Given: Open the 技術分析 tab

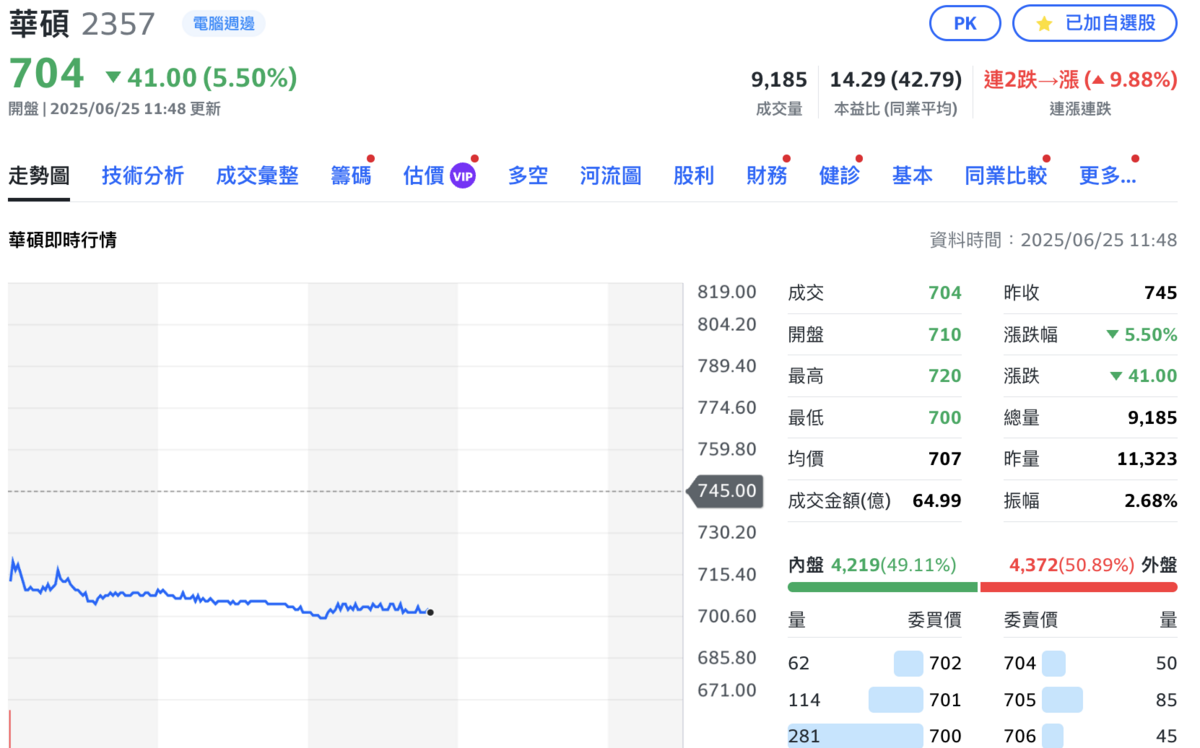Looking at the screenshot, I should coord(142,174).
